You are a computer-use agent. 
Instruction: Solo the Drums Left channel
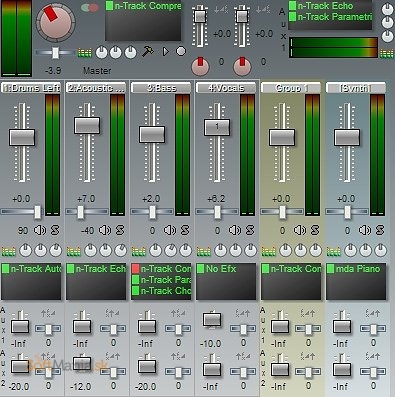[x=55, y=230]
